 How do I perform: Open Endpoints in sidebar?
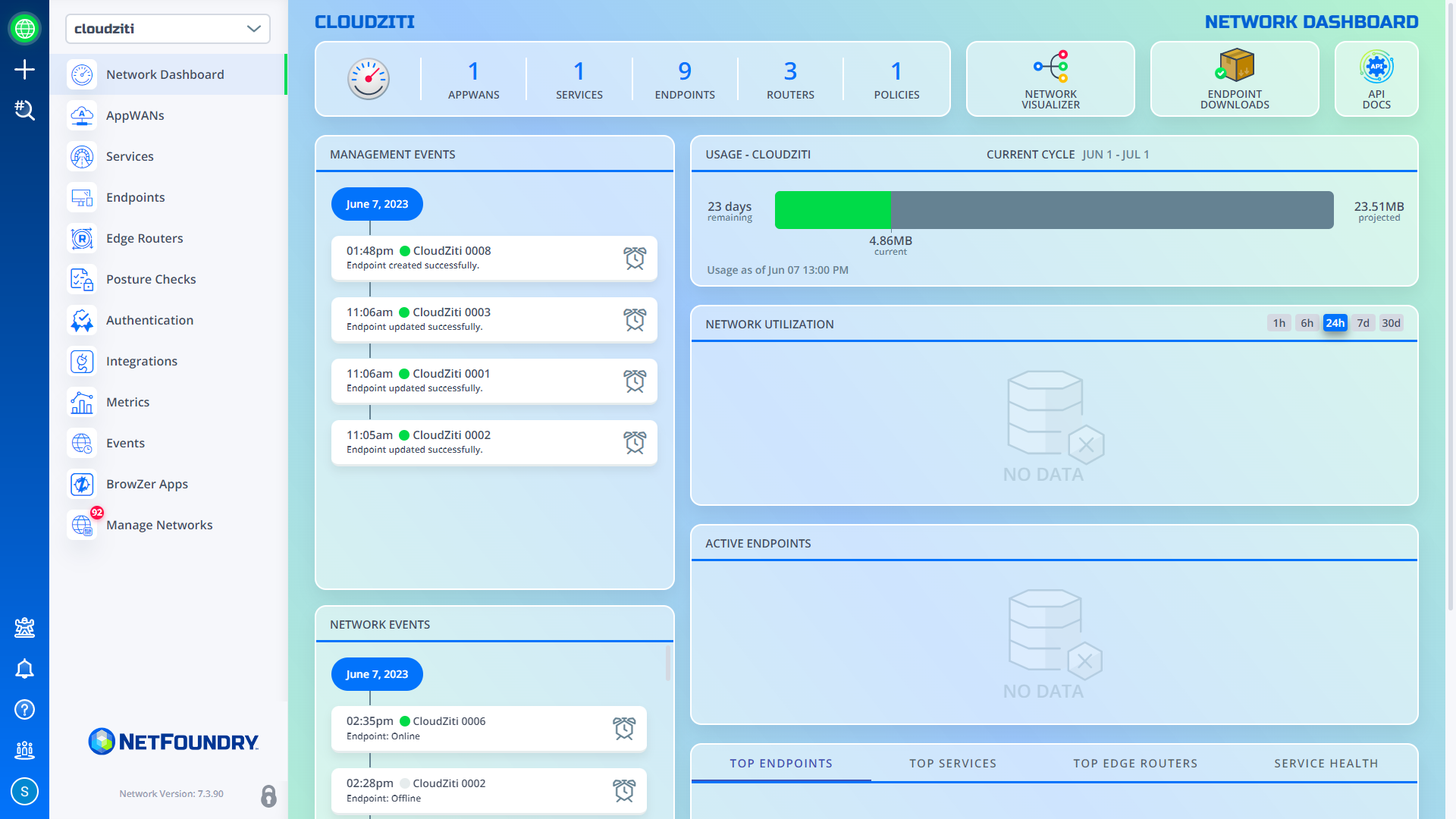[x=168, y=197]
